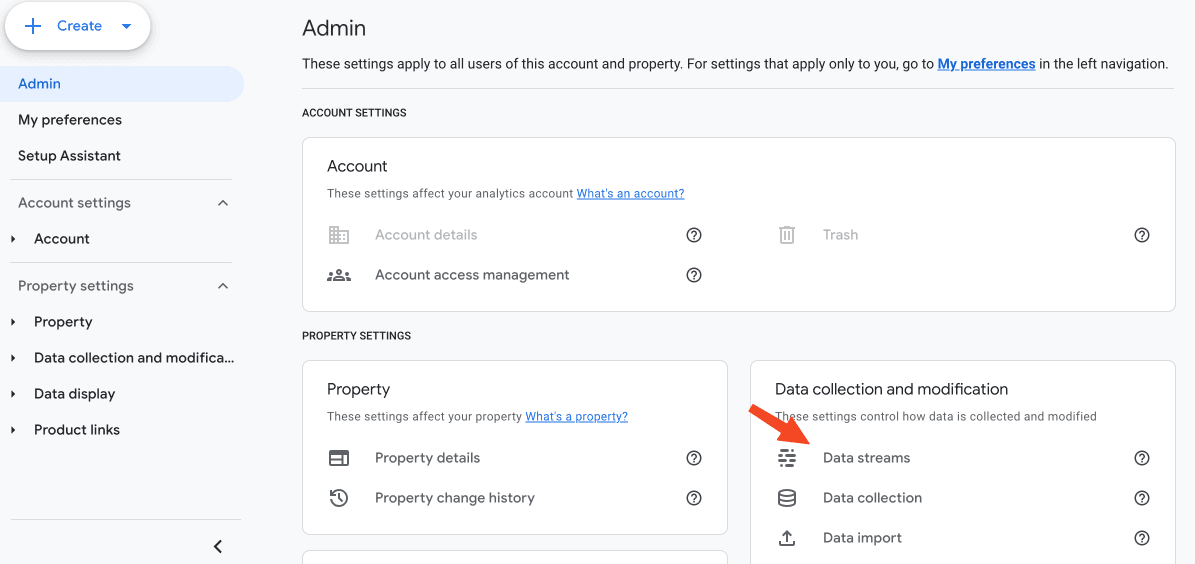Click the Data collection and modification card heading
This screenshot has width=1195, height=564.
892,389
